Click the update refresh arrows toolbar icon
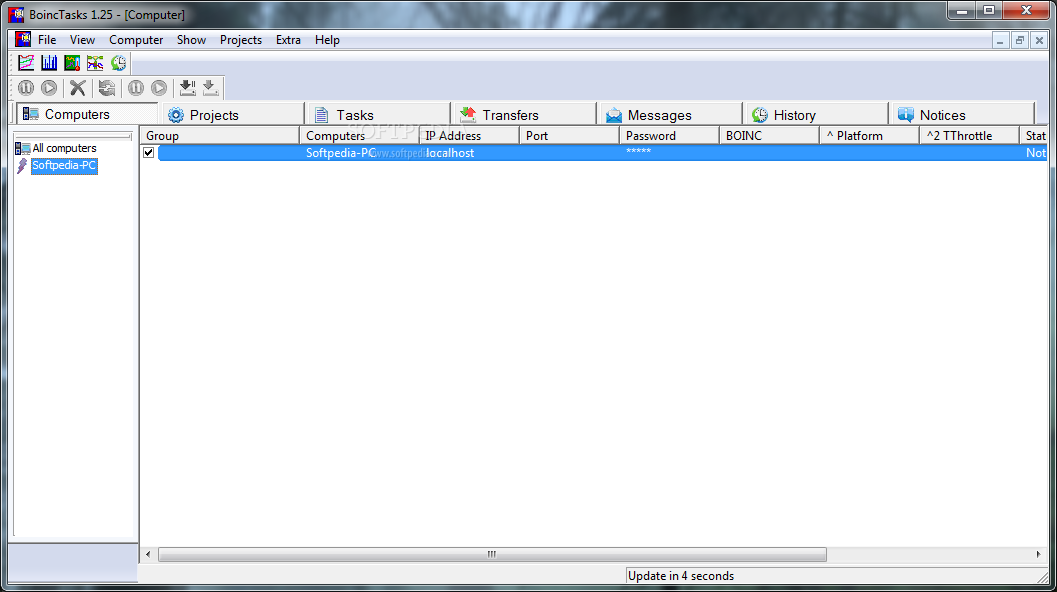Viewport: 1057px width, 592px height. click(107, 88)
